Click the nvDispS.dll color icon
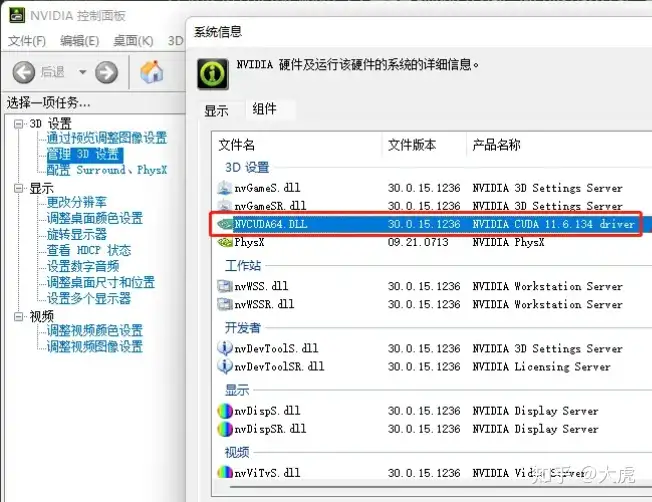 tap(225, 411)
